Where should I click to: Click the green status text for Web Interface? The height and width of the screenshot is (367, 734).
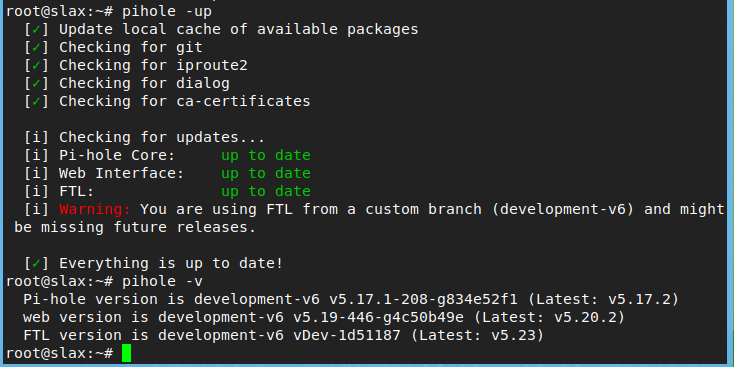pyautogui.click(x=266, y=173)
